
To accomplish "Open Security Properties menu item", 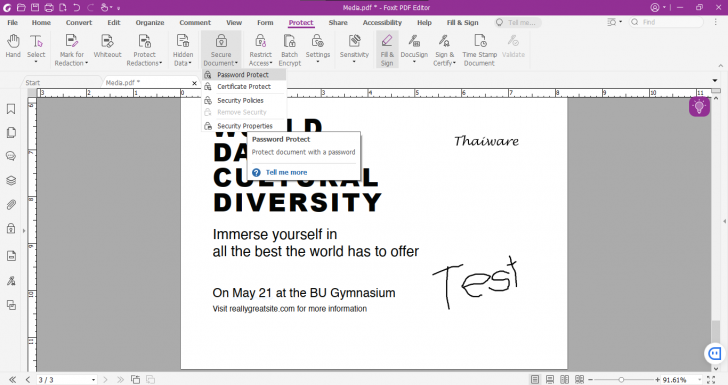I will [244, 126].
